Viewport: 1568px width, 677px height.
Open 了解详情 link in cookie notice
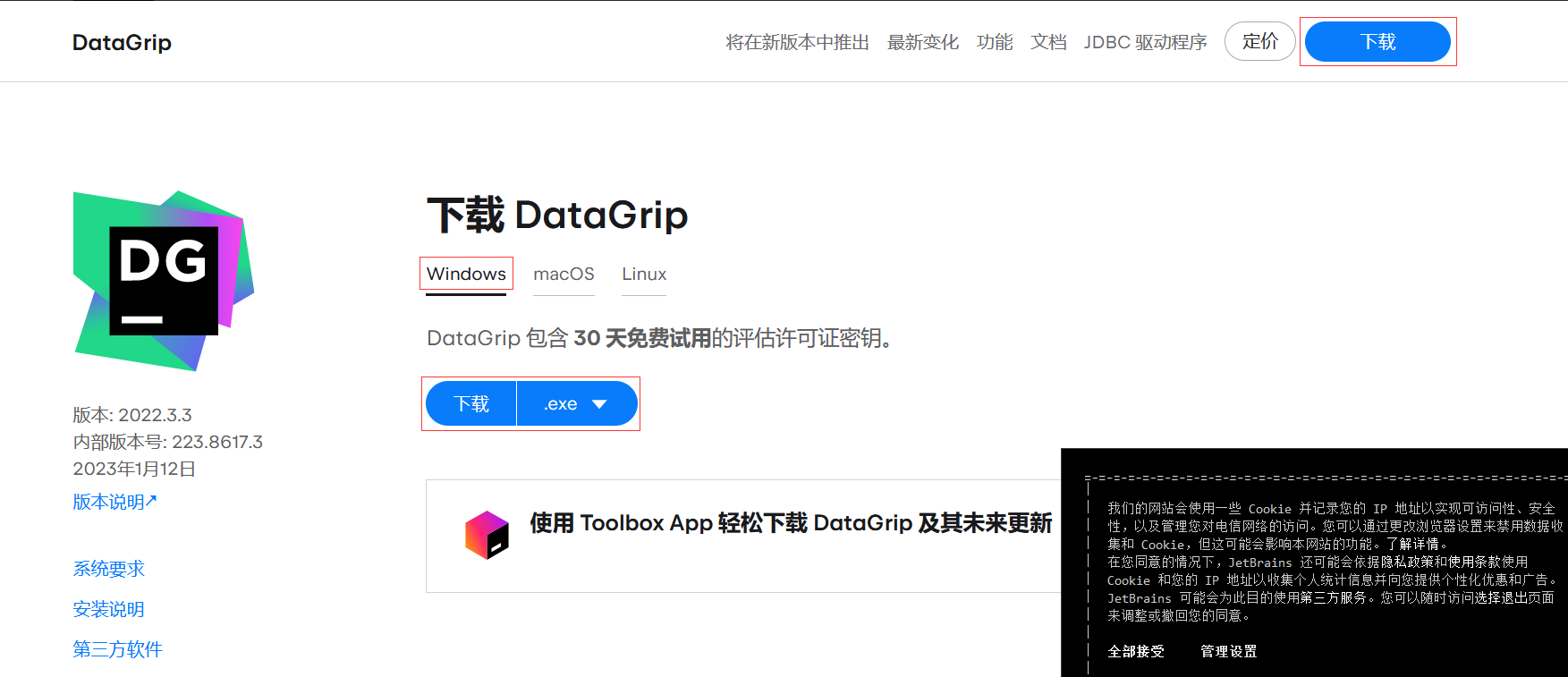[x=1413, y=544]
